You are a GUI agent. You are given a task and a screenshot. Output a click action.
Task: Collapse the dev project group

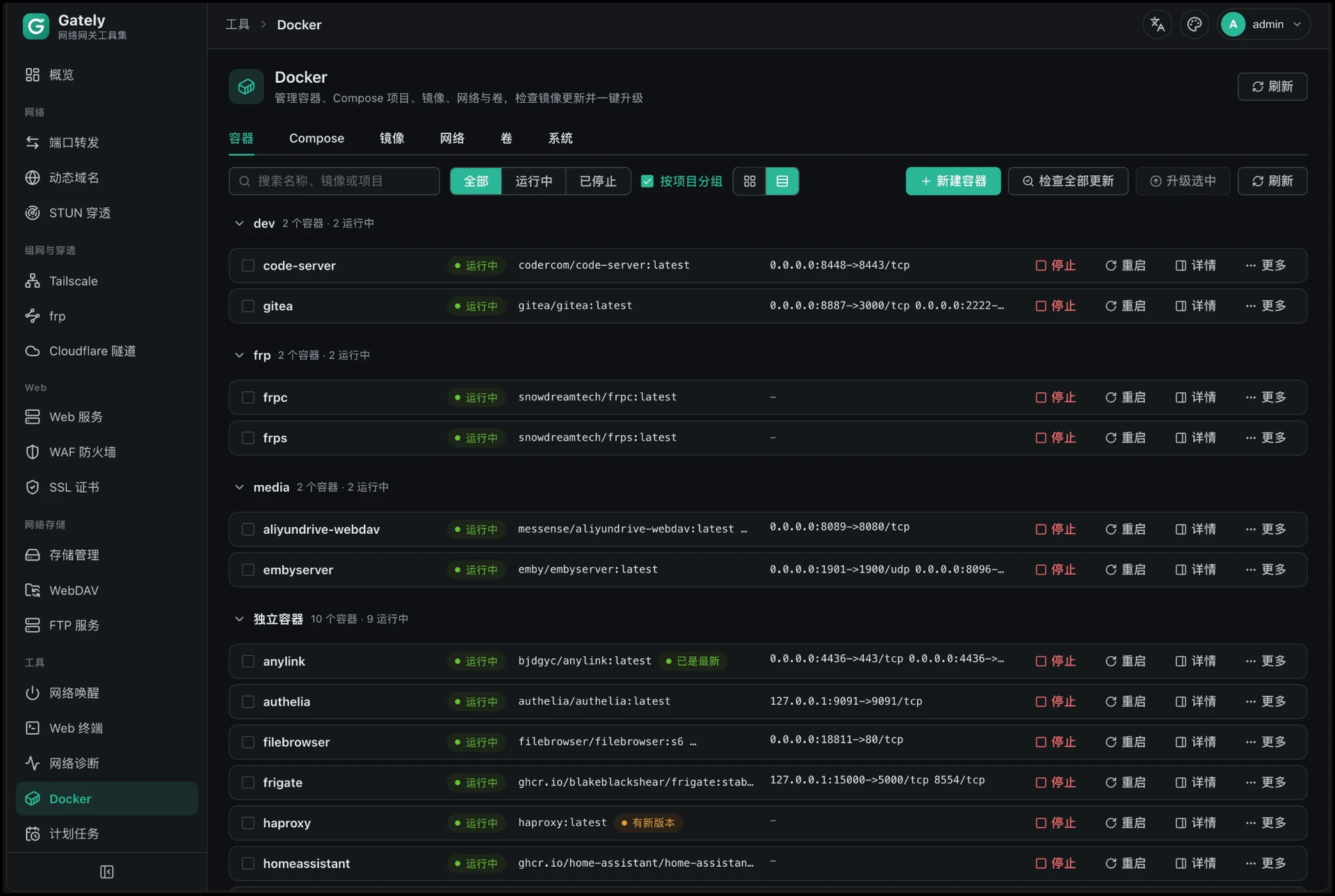point(239,223)
